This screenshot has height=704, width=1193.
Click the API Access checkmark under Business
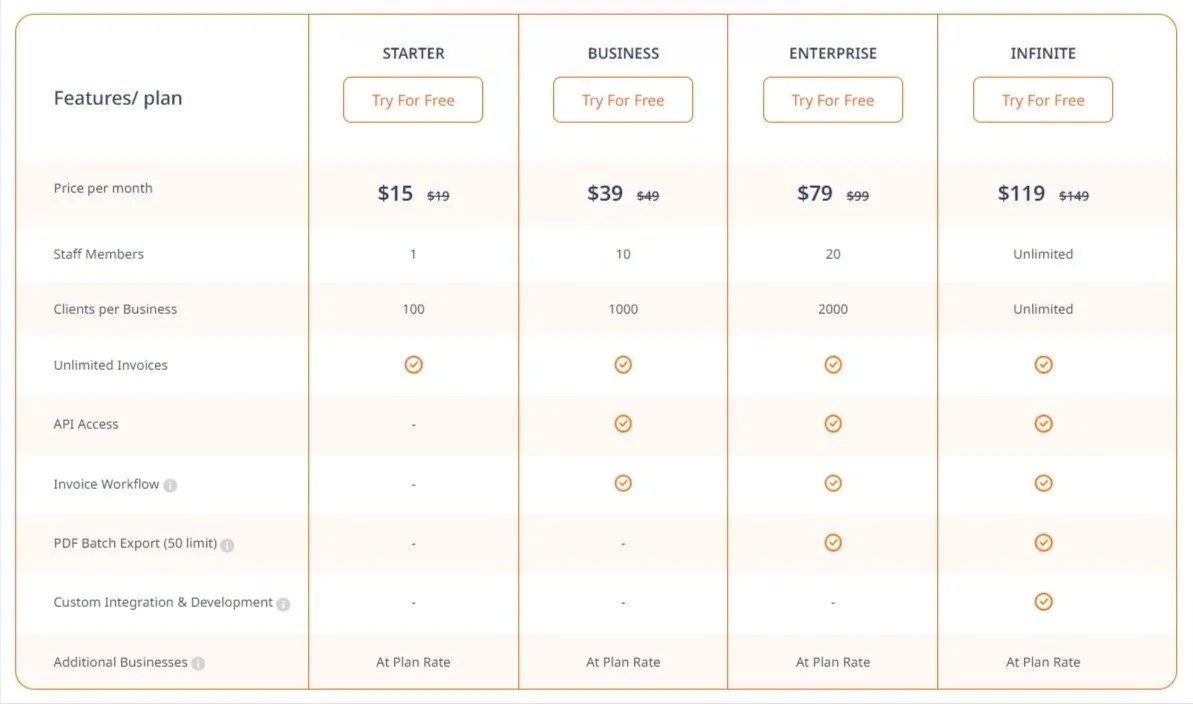tap(623, 423)
